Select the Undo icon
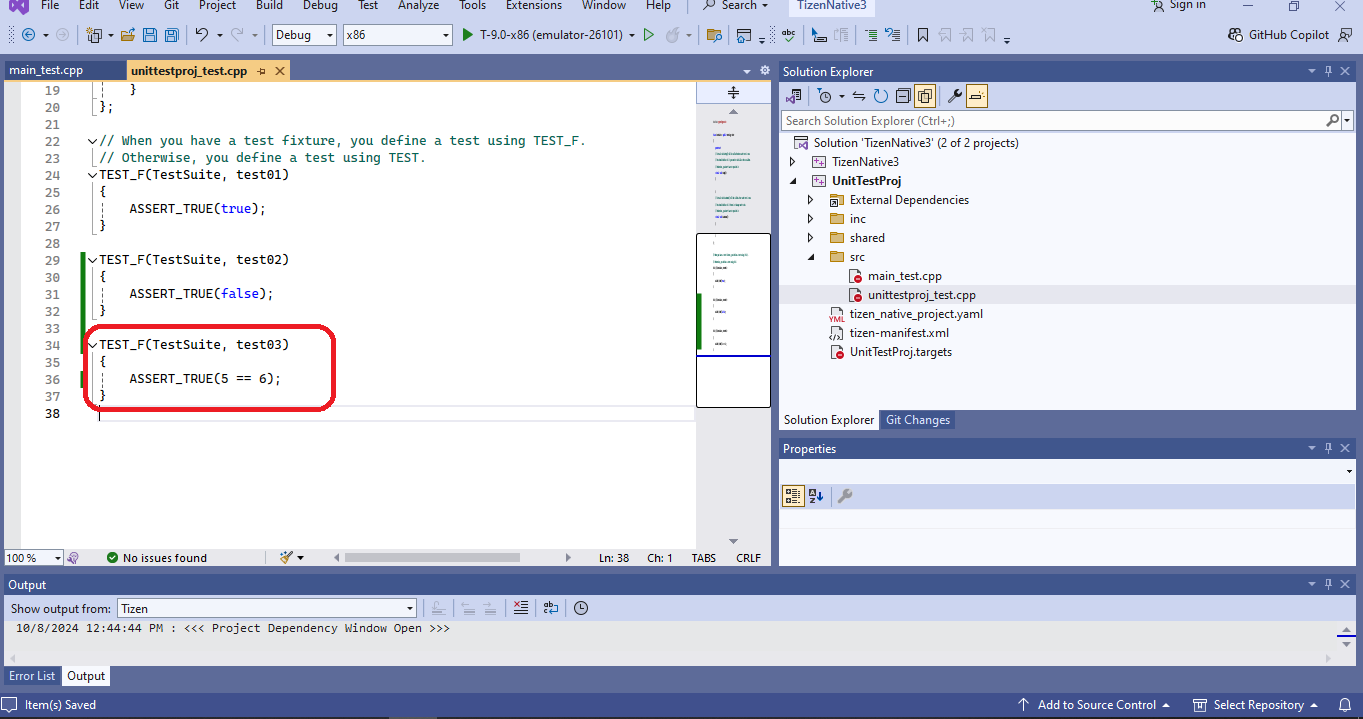Screen dimensions: 1363x719 pos(205,34)
